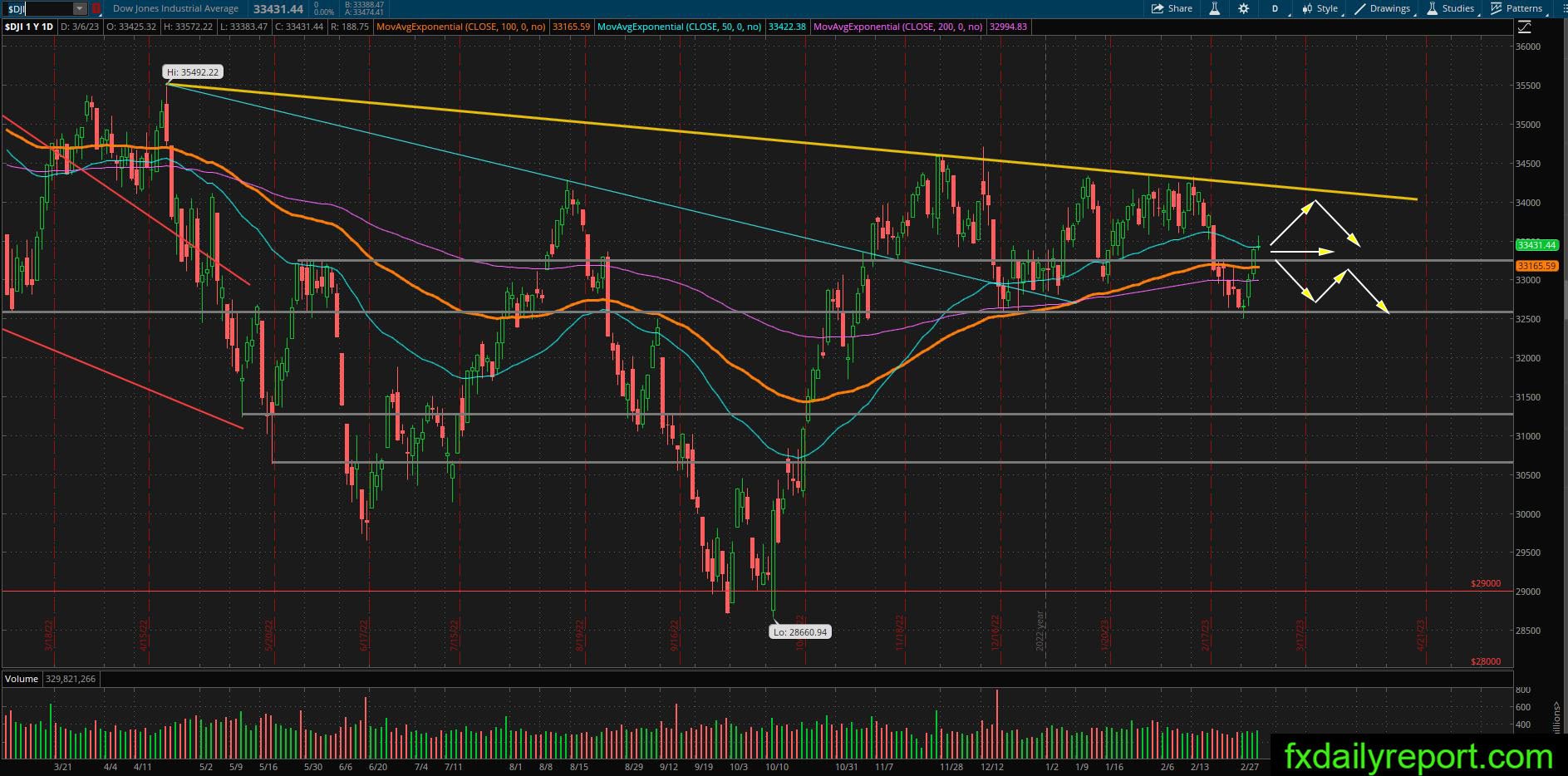Image resolution: width=1568 pixels, height=776 pixels.
Task: Click the 2/27 date on the time axis
Action: tap(1249, 767)
